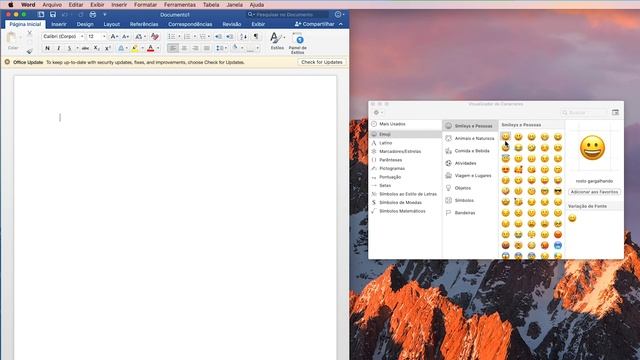This screenshot has height=360, width=640.
Task: Toggle left text alignment button
Action: pos(173,48)
